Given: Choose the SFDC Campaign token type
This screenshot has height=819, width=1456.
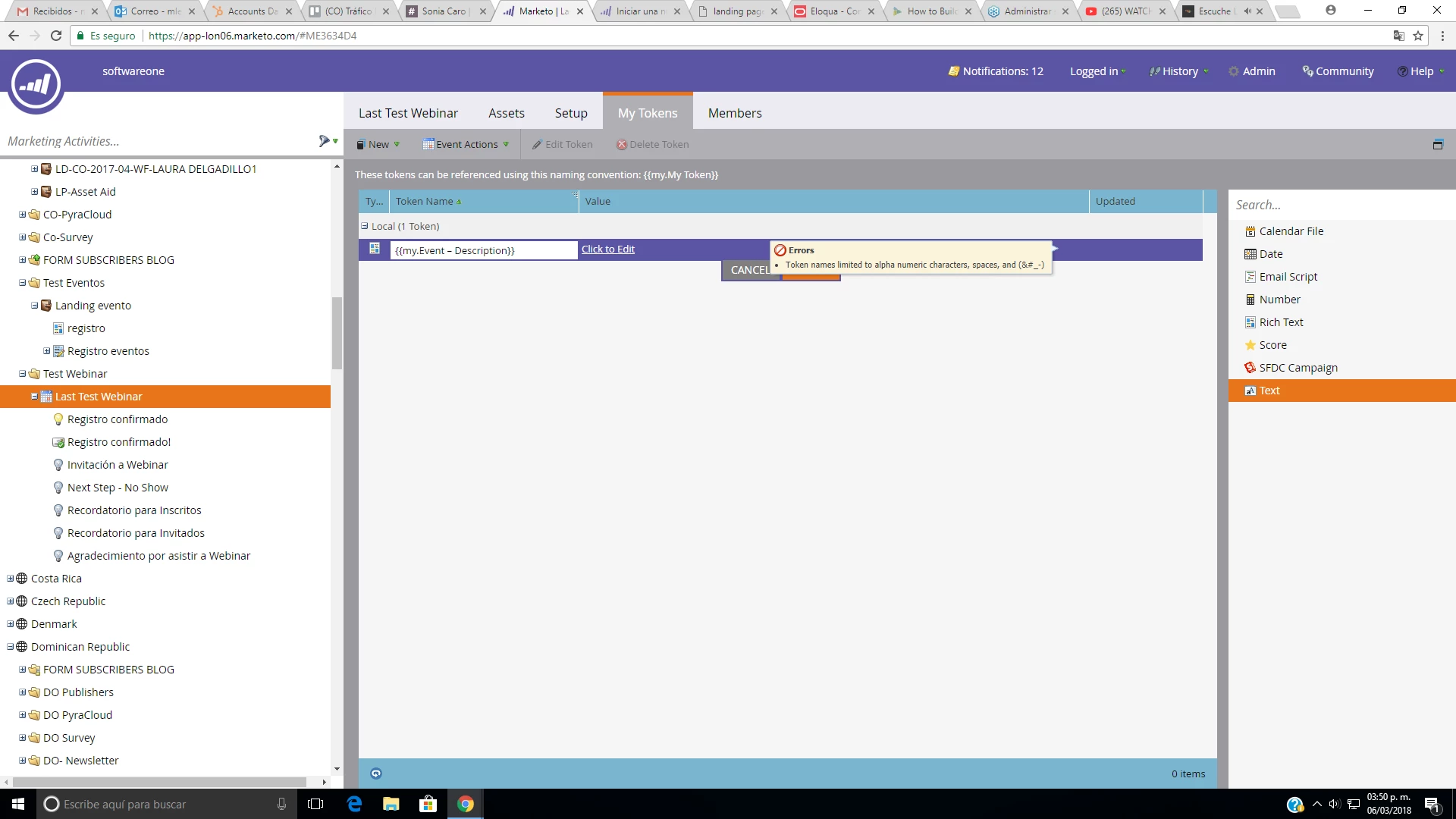Looking at the screenshot, I should 1298,368.
